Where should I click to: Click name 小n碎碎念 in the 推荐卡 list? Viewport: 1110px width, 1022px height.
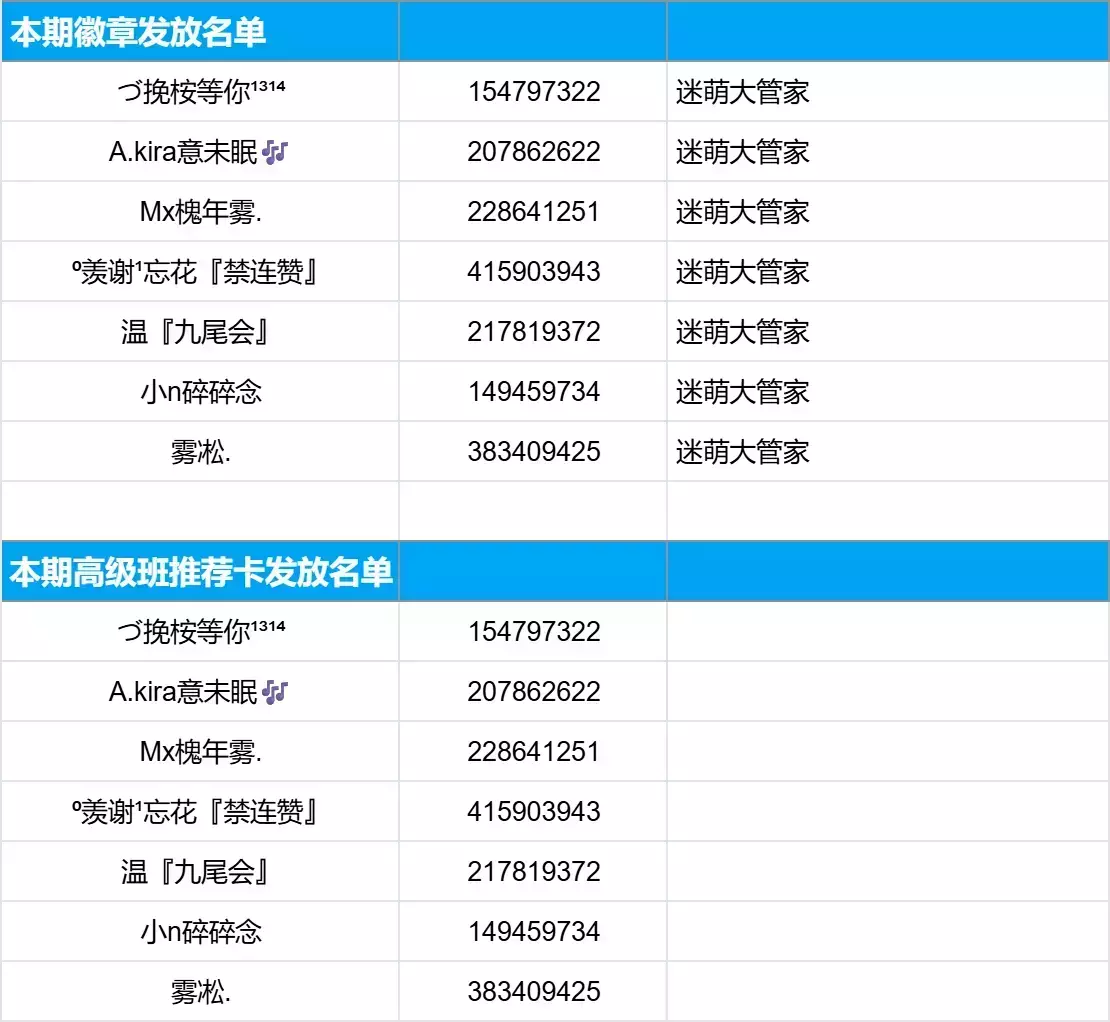(x=200, y=932)
